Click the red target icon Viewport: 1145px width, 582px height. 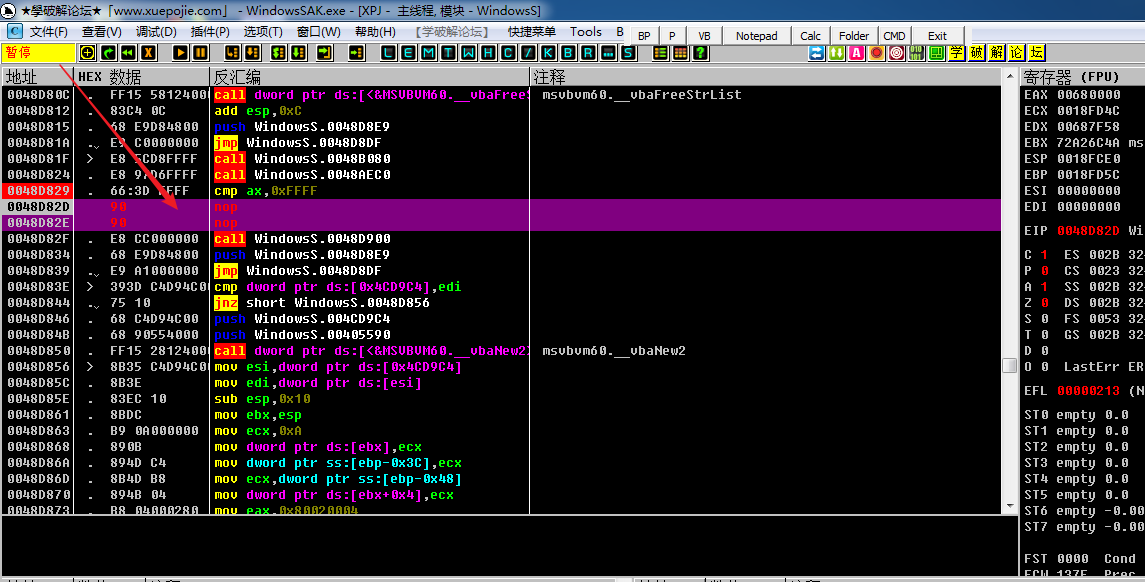coord(897,53)
